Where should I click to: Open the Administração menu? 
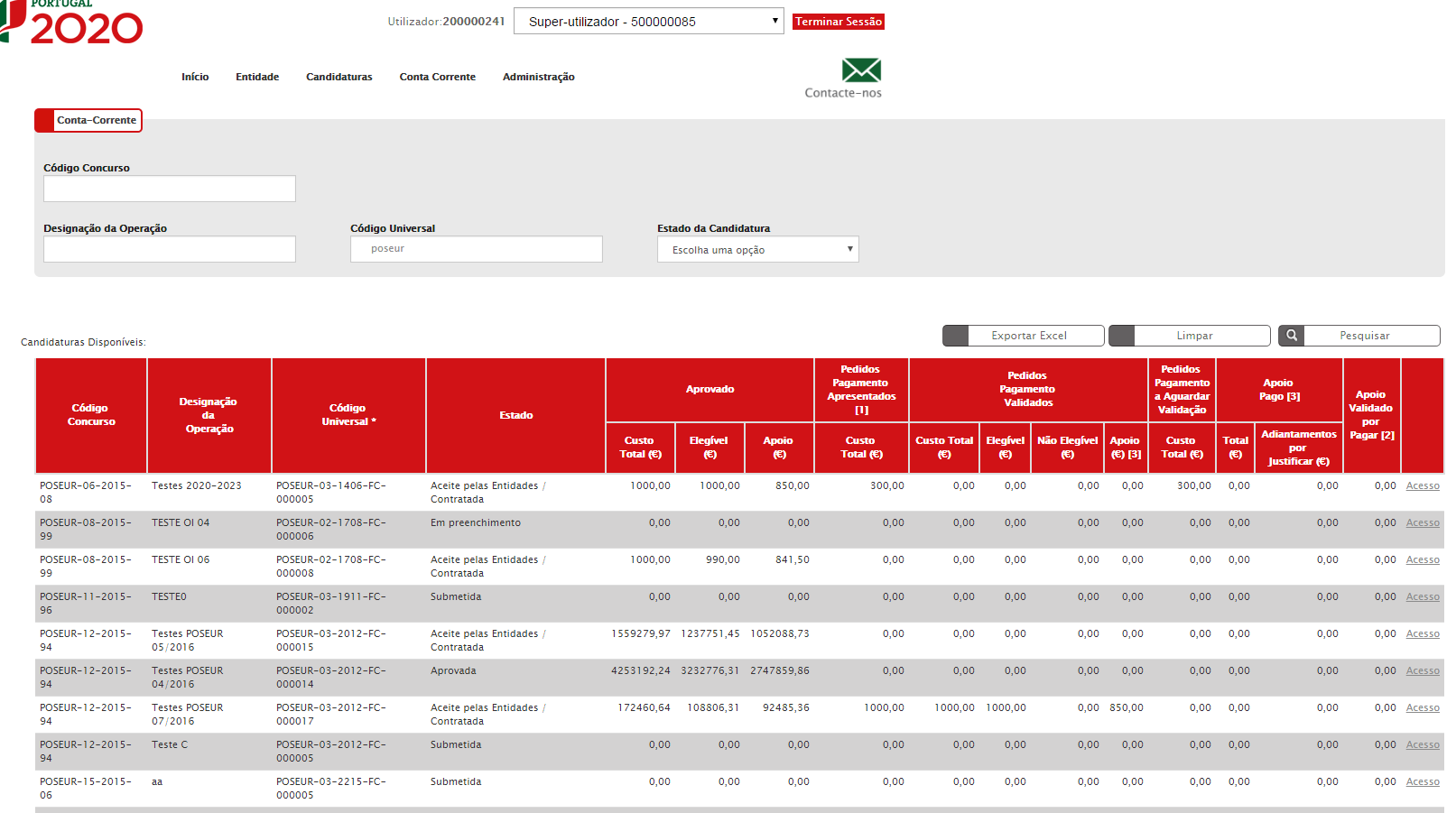(x=539, y=77)
